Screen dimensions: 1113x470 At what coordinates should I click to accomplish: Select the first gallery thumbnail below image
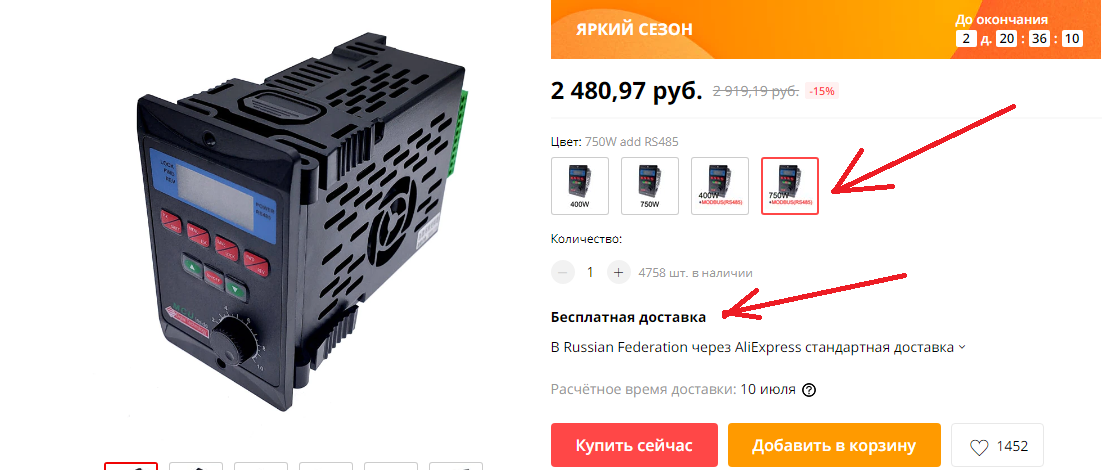[x=131, y=466]
